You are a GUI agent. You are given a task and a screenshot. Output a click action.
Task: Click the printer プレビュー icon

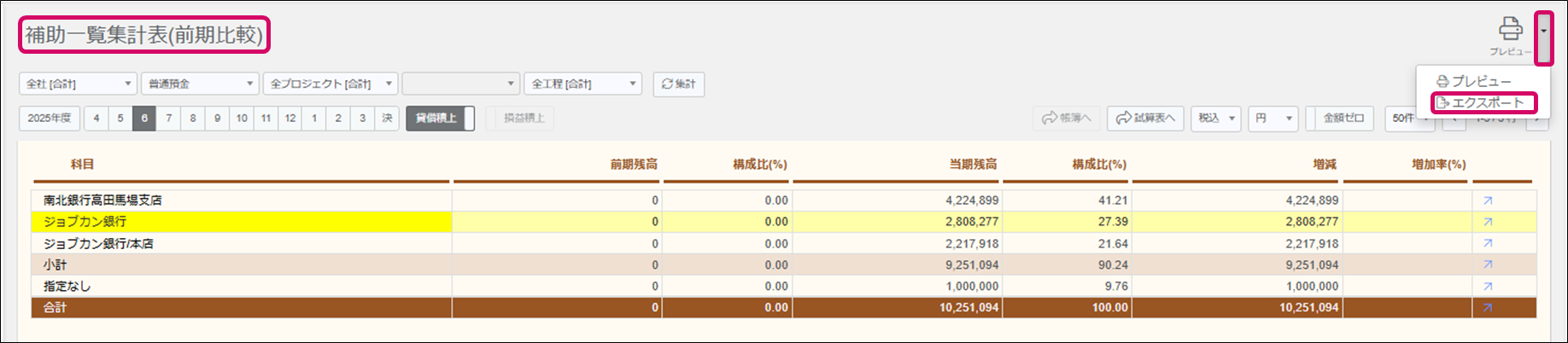point(1510,30)
